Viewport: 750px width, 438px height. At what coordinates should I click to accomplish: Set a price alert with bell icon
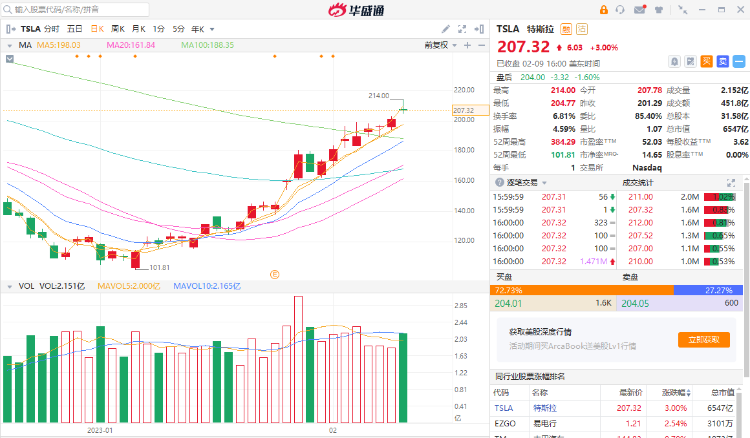(674, 61)
